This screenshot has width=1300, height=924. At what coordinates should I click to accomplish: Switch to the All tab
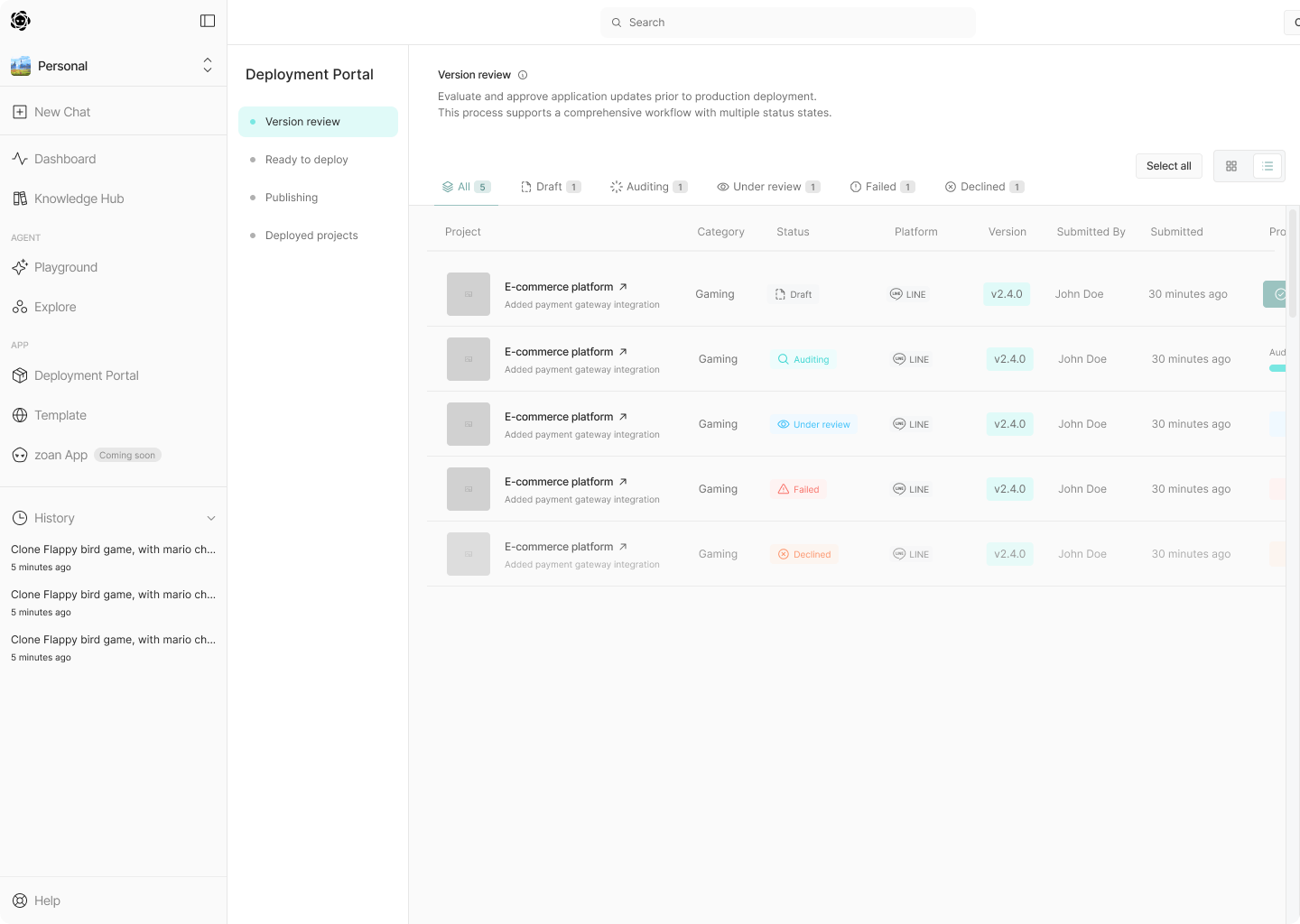click(466, 187)
